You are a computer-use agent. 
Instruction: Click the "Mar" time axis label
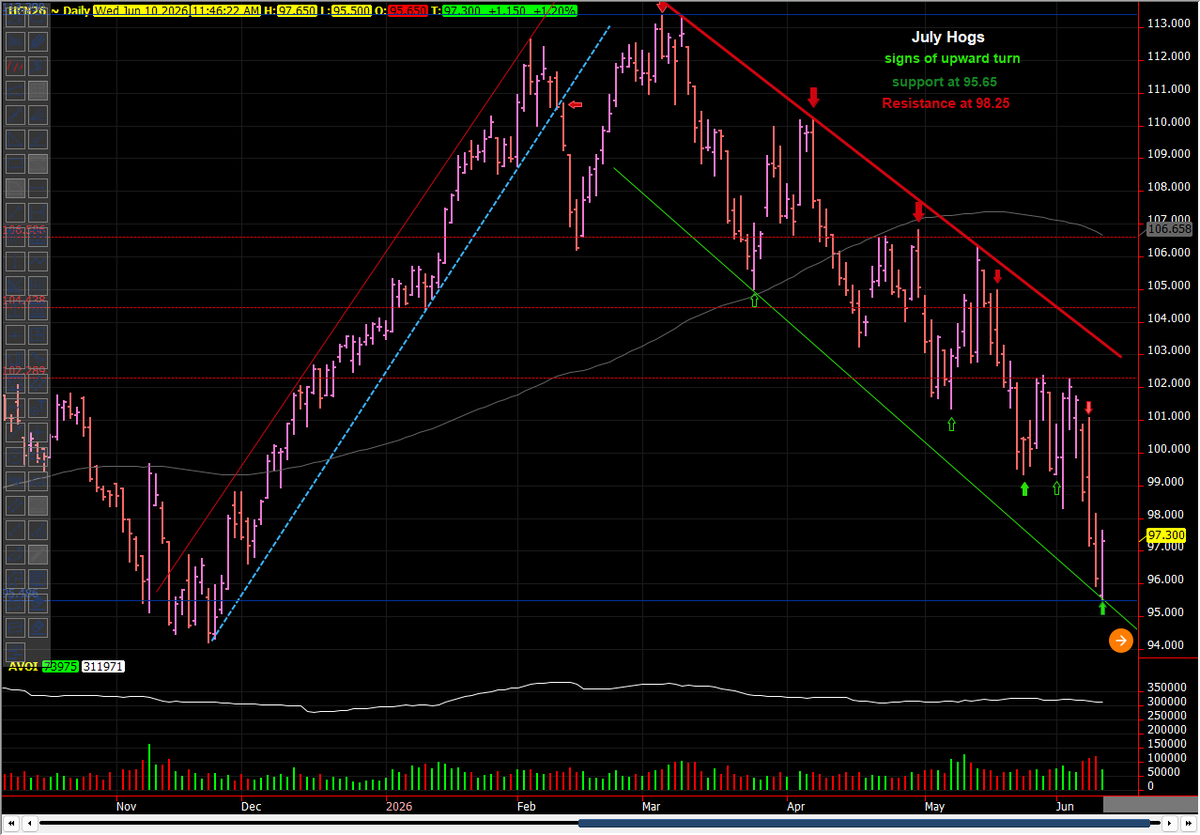tap(651, 805)
